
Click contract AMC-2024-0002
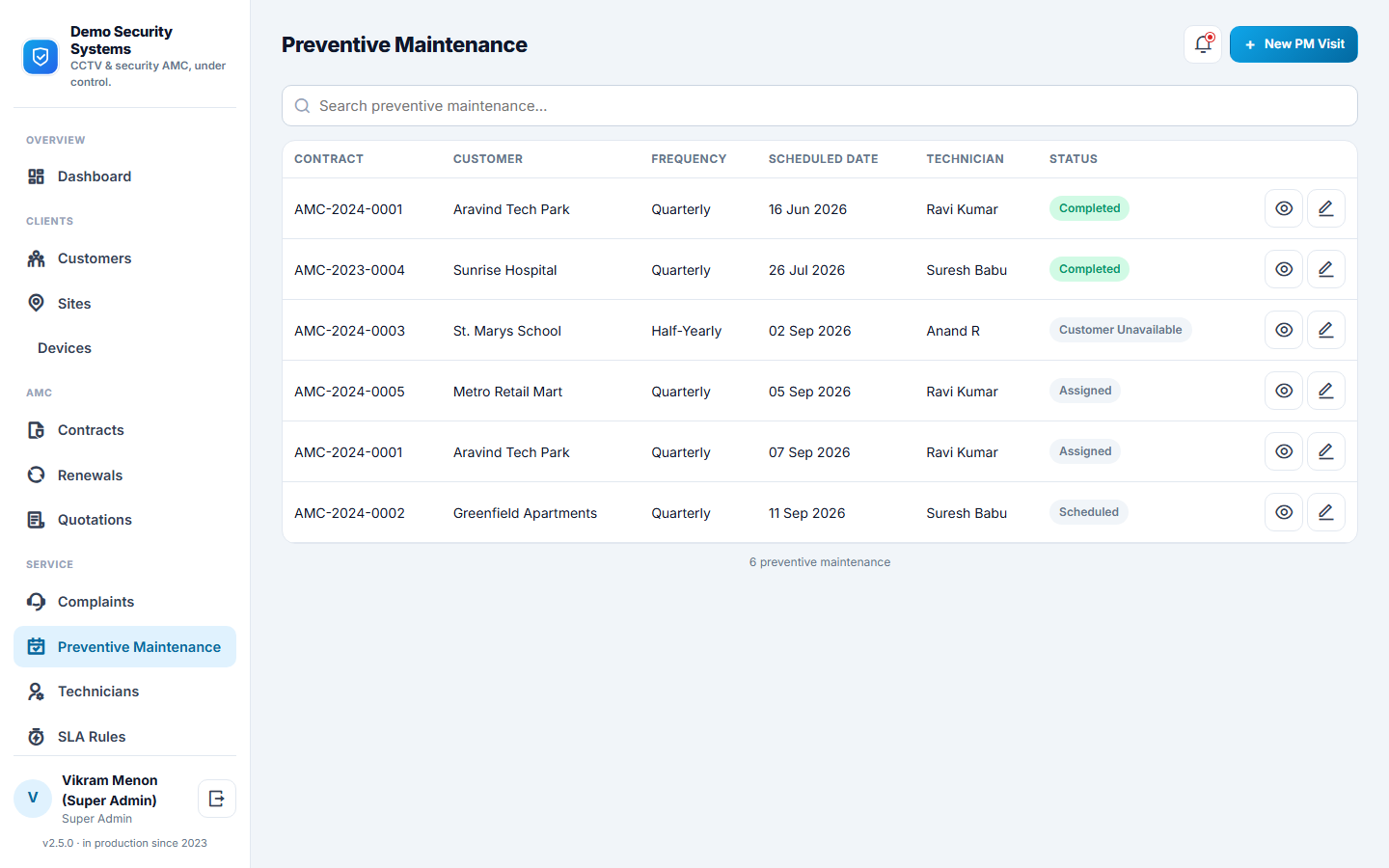[x=349, y=513]
